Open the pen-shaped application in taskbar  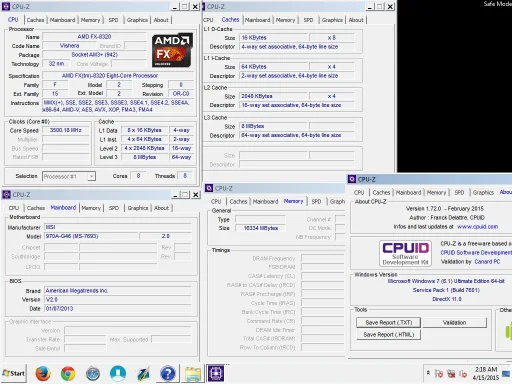144,373
